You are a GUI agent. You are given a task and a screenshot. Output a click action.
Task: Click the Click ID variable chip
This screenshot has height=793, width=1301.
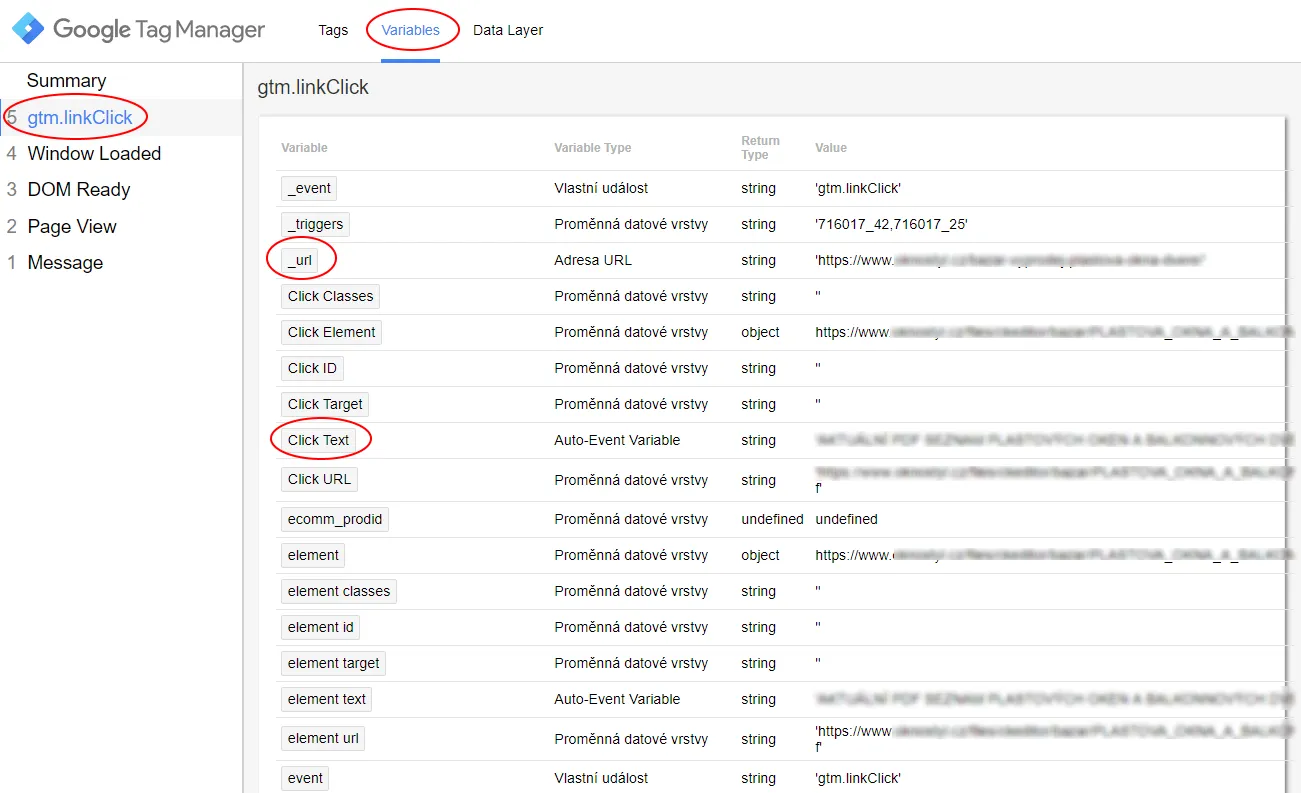tap(312, 368)
